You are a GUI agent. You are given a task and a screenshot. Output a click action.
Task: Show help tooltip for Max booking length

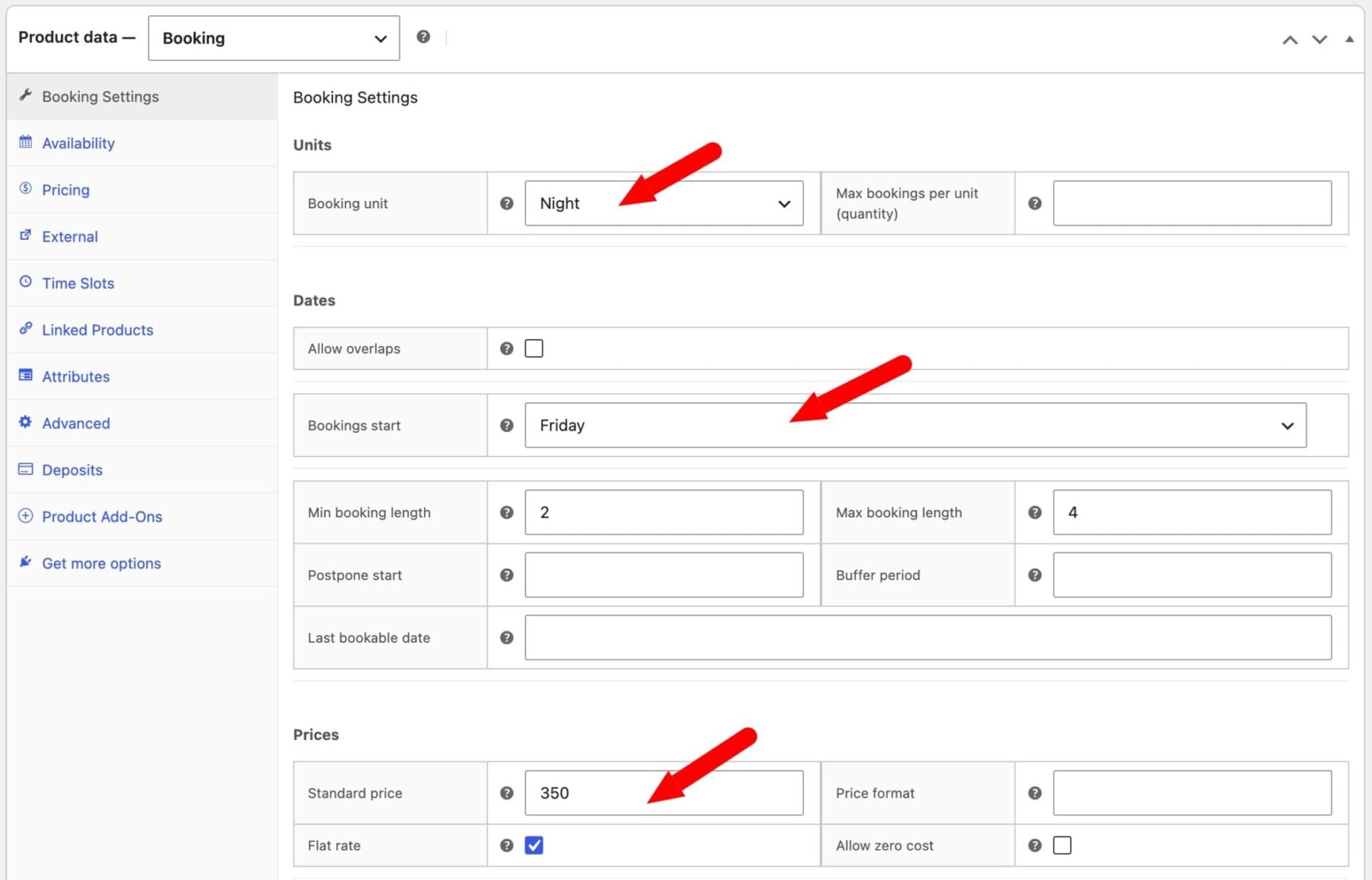1035,513
